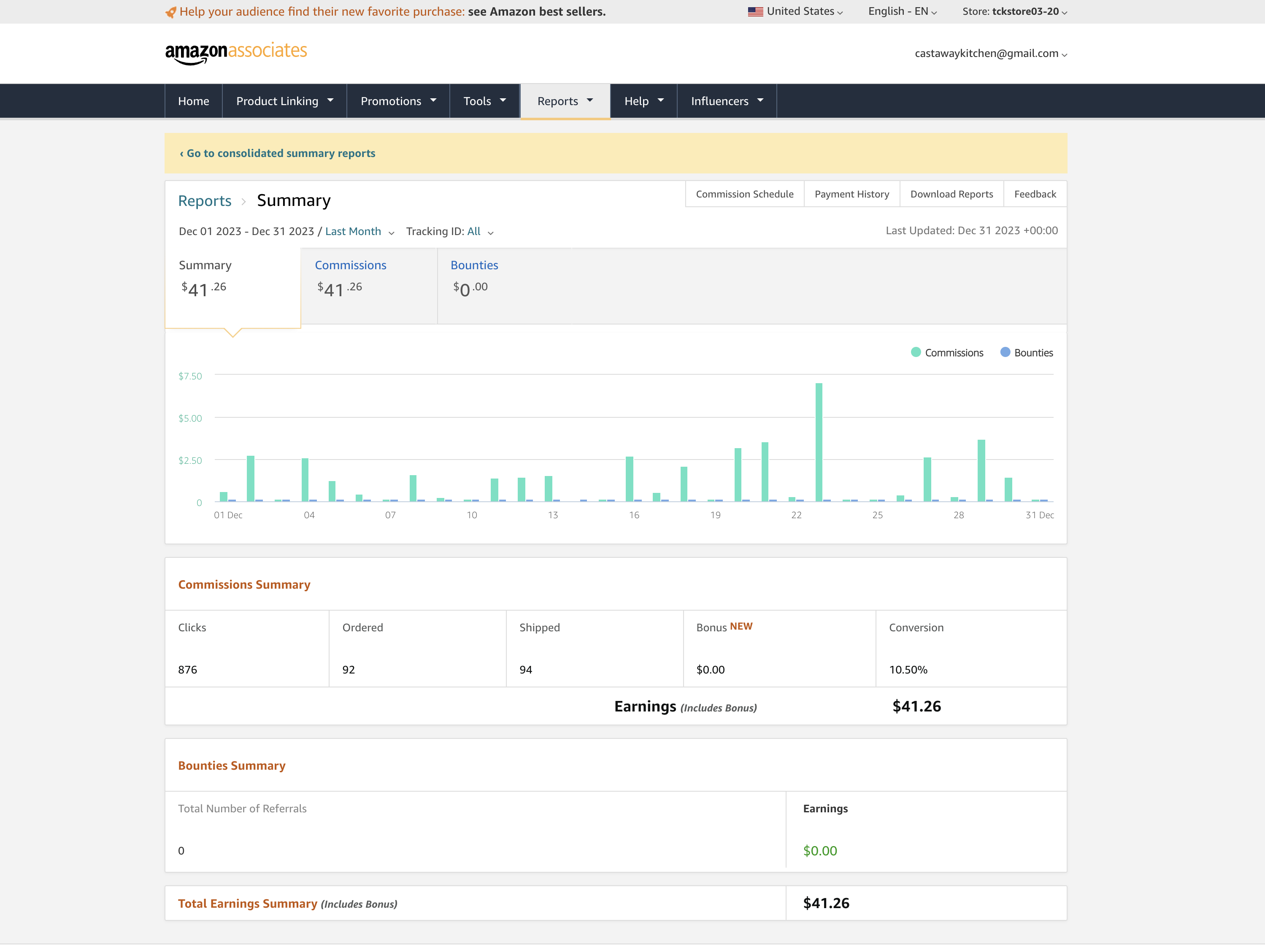Click the green $0.00 bounties earnings
The width and height of the screenshot is (1265, 952).
820,852
